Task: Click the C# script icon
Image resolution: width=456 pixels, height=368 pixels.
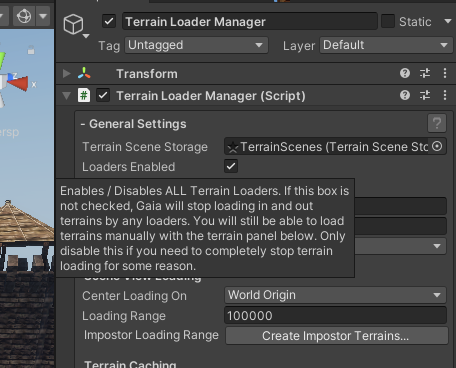Action: click(x=84, y=95)
